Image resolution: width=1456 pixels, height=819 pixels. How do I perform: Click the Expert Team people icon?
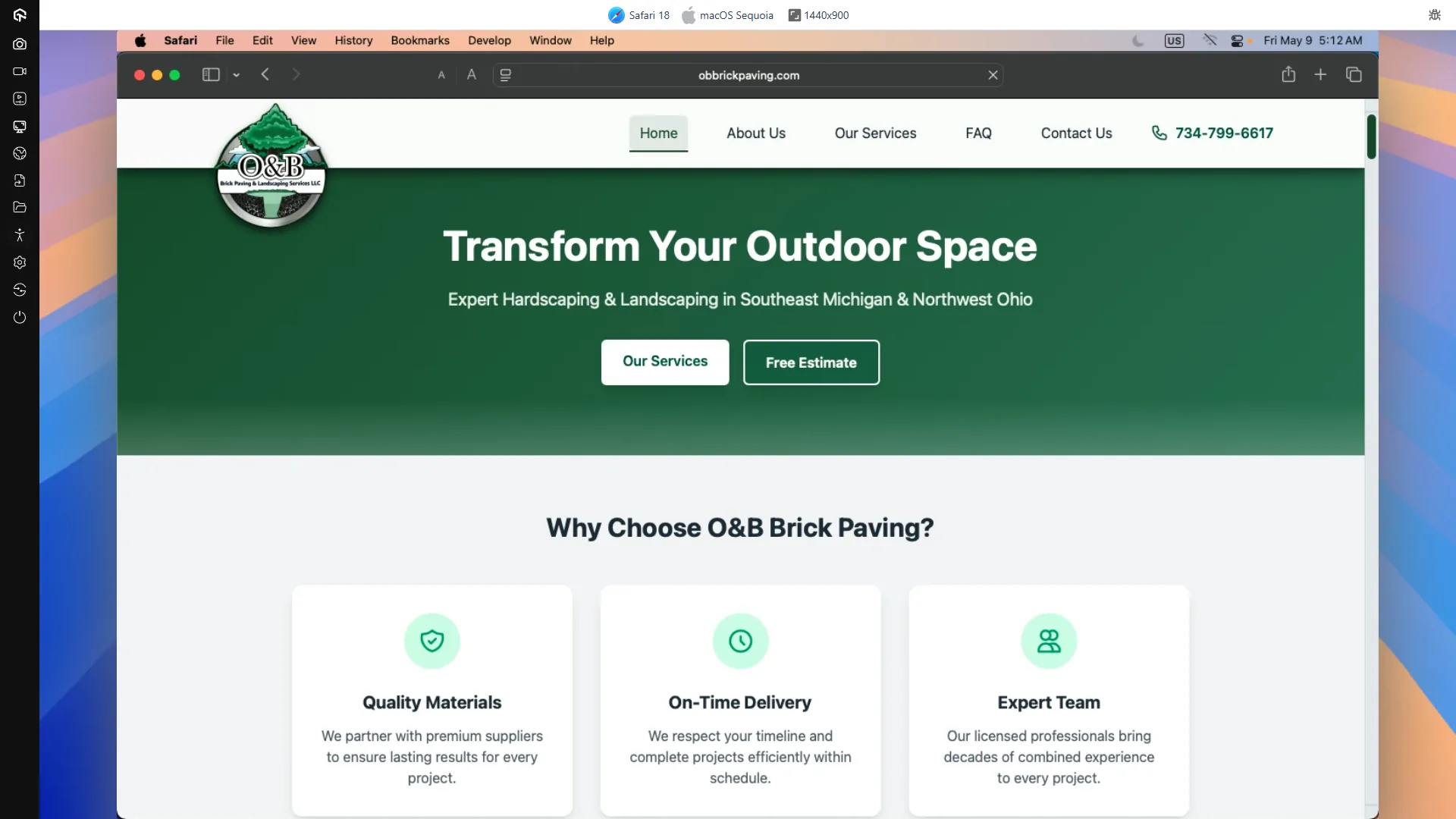(1049, 641)
